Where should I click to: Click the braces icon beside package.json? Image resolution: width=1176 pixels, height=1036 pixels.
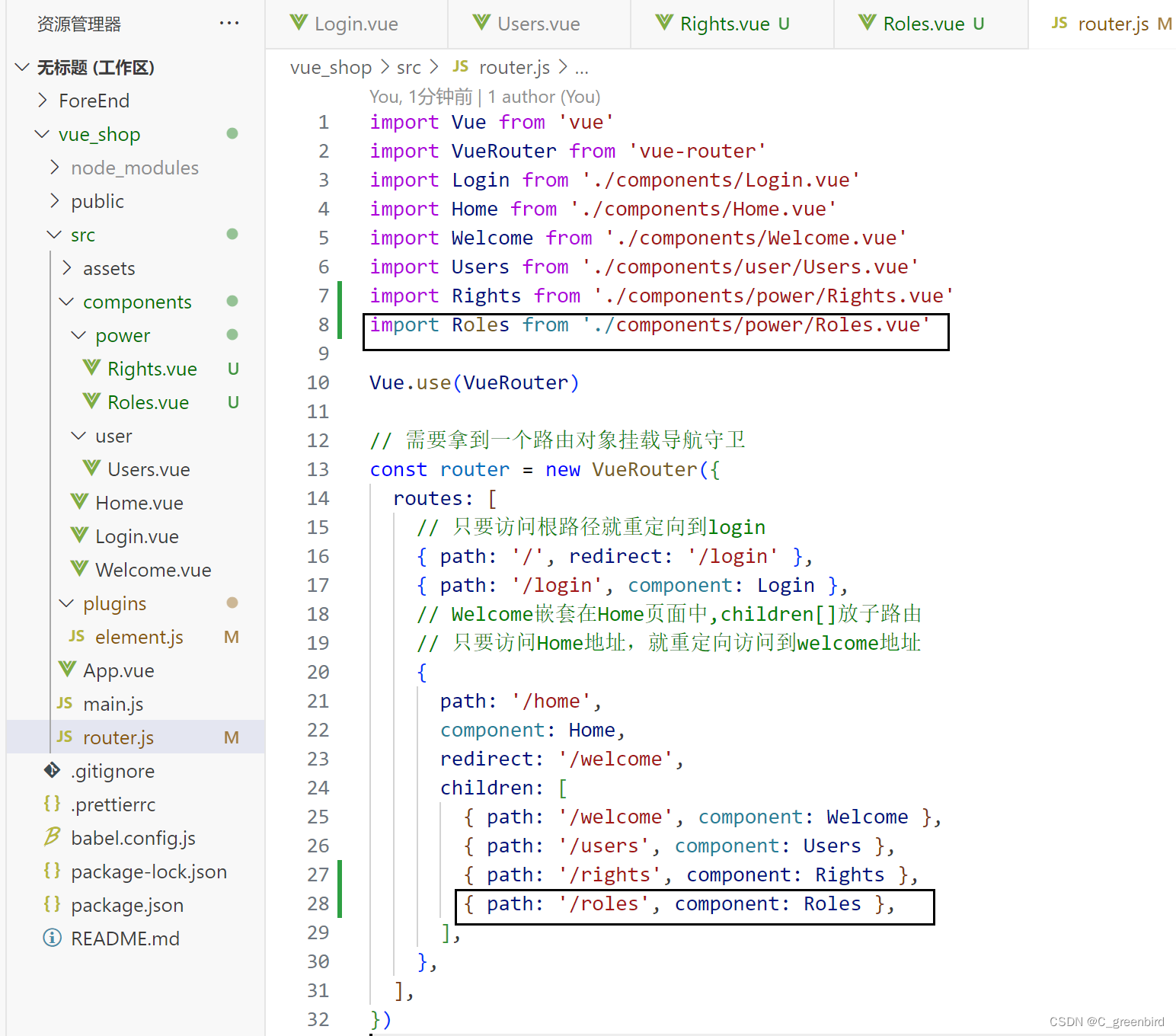click(x=52, y=904)
